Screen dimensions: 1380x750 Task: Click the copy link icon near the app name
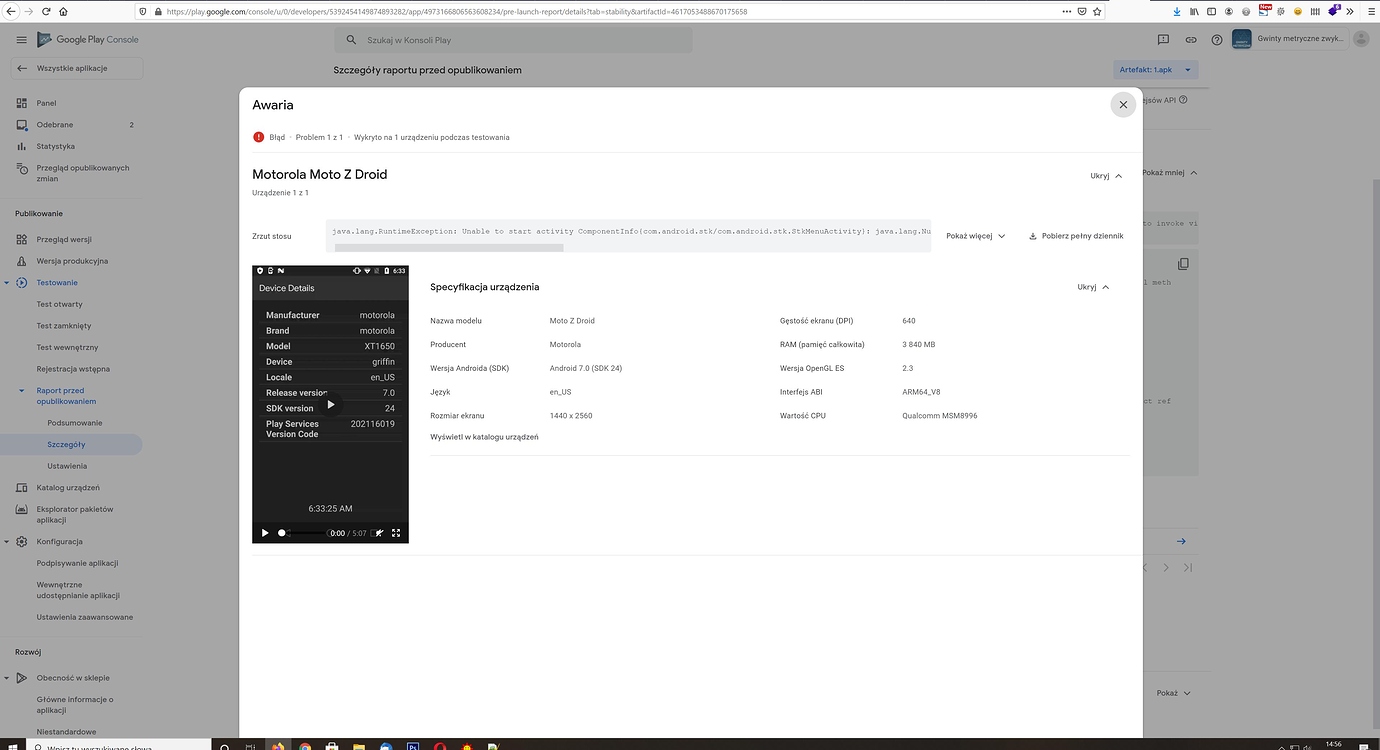click(1189, 39)
